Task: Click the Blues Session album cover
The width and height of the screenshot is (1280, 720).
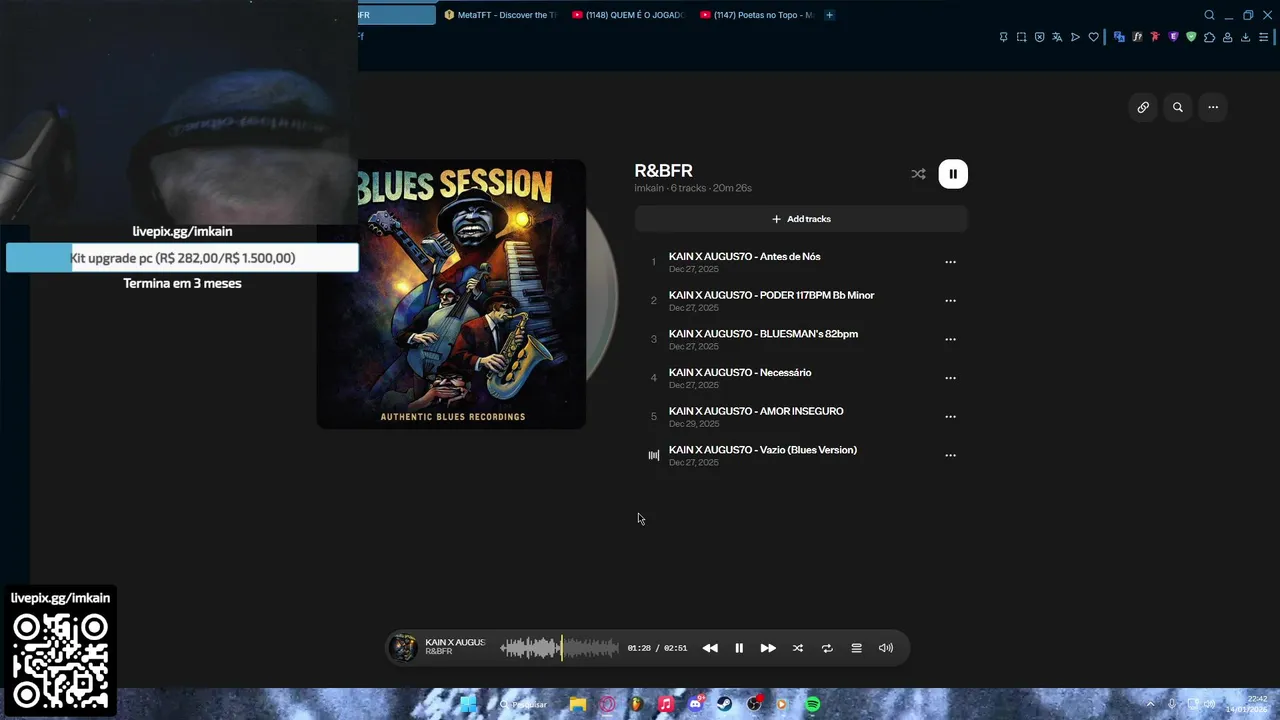Action: 451,294
